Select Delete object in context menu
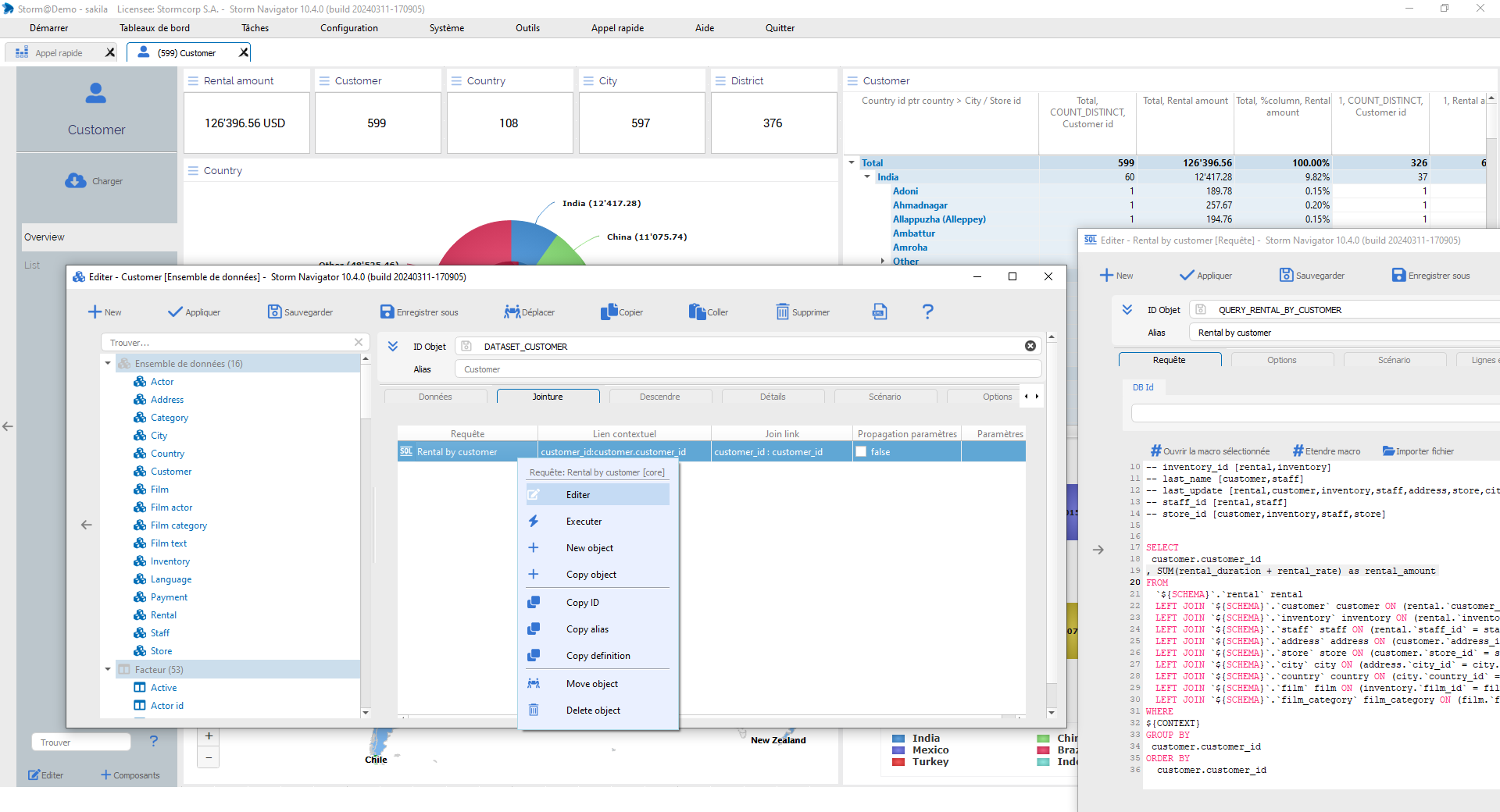This screenshot has height=812, width=1500. point(598,710)
